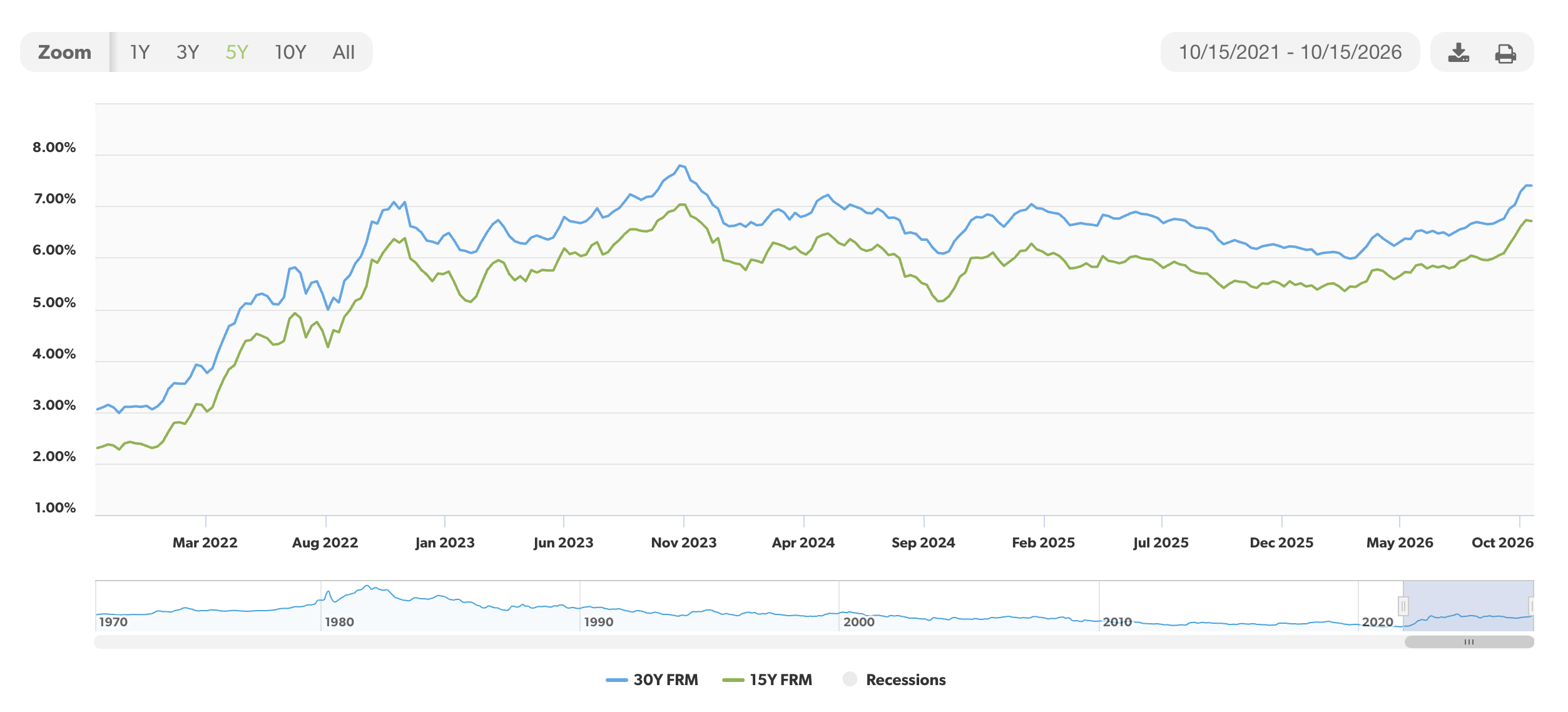Show All historical data
The image size is (1568, 712).
pos(344,52)
